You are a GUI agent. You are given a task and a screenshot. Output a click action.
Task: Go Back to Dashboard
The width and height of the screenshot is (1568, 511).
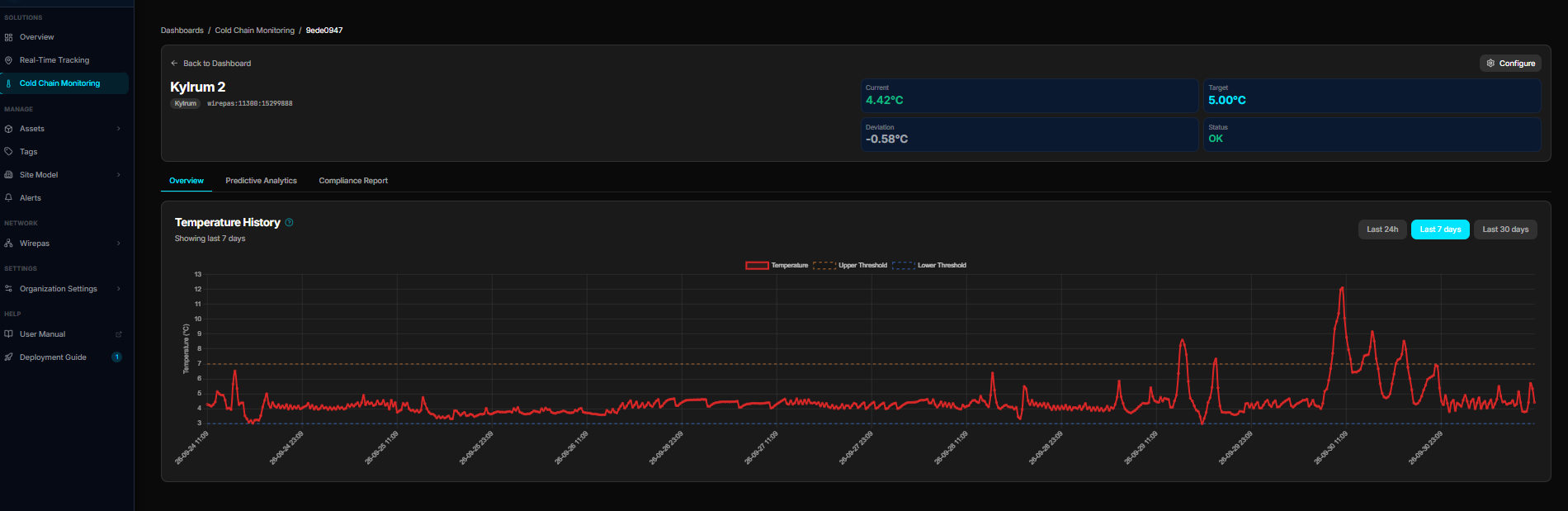(x=210, y=64)
